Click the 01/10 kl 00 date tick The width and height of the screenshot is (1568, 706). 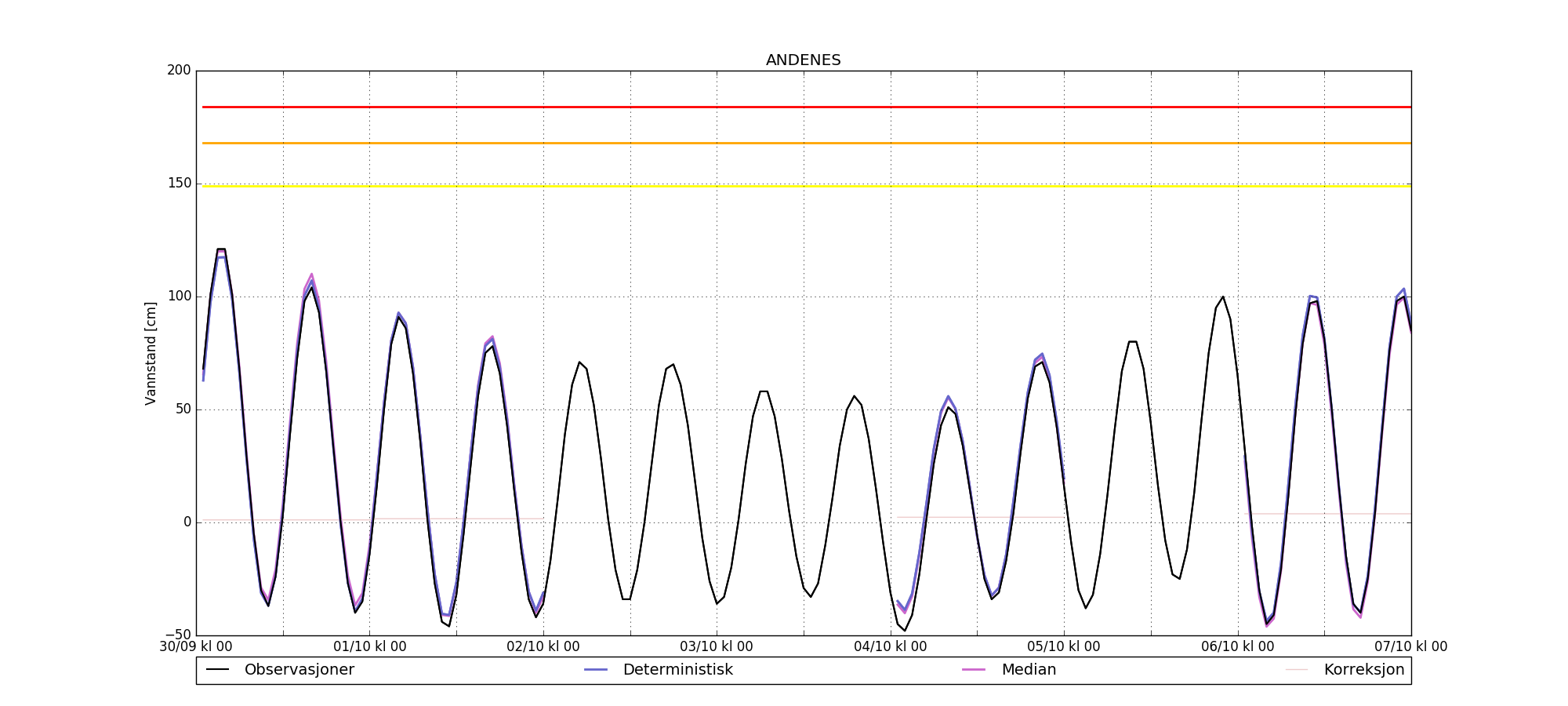tap(370, 647)
